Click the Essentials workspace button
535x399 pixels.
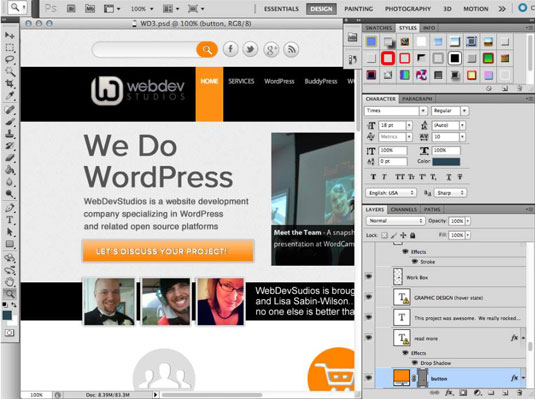pos(281,9)
